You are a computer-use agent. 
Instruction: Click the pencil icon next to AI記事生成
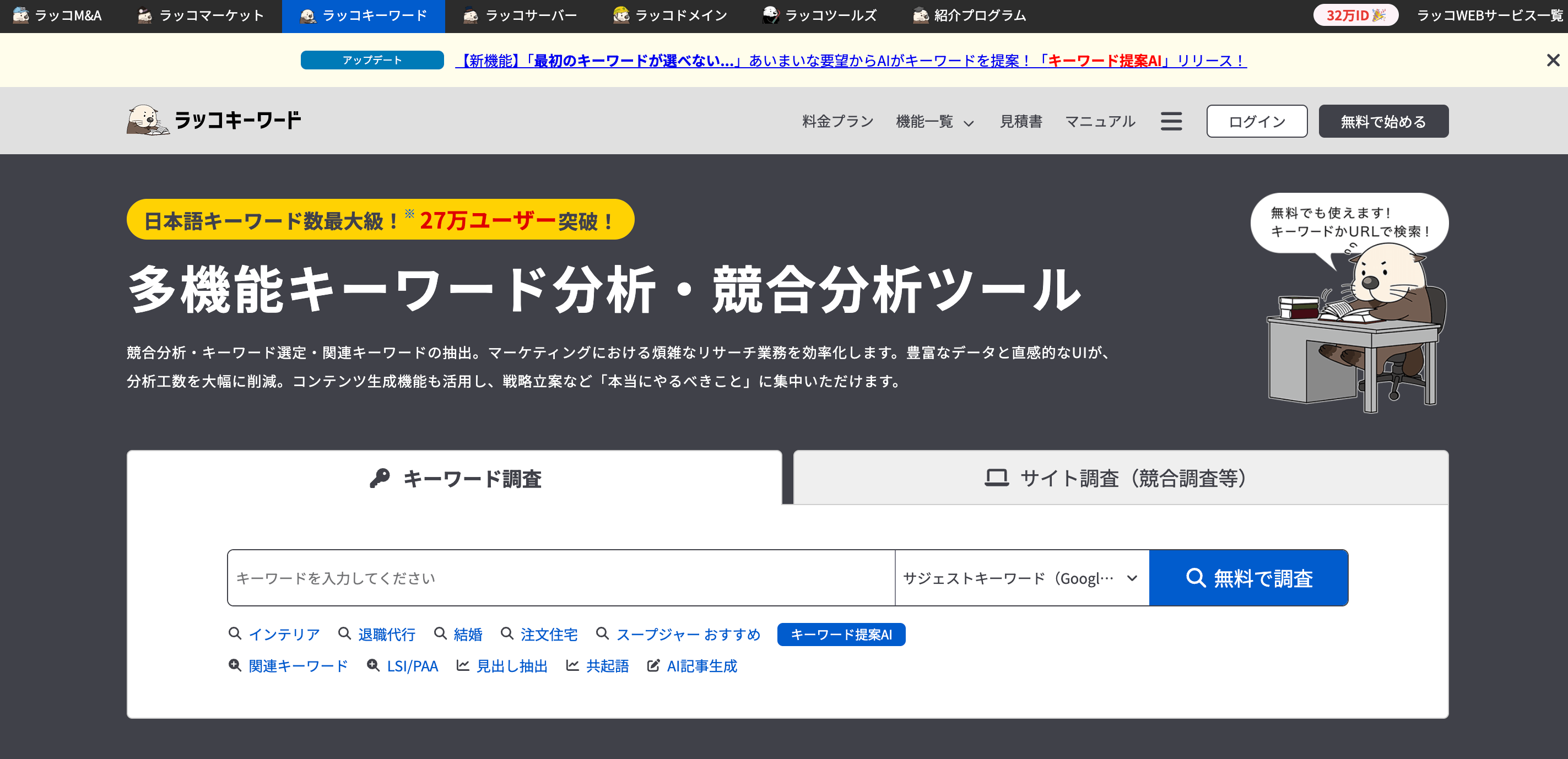(653, 666)
